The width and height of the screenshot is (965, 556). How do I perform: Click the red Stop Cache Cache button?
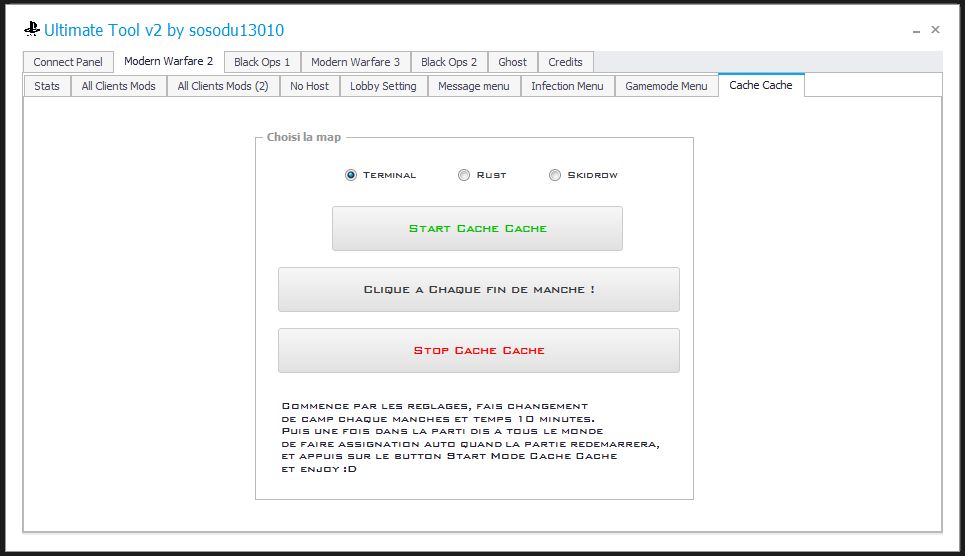(x=479, y=350)
